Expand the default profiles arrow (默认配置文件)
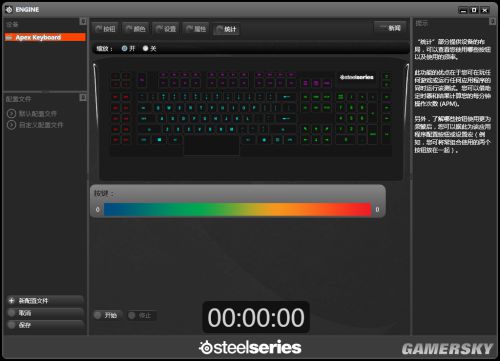Viewport: 500px width, 361px height. click(x=11, y=114)
